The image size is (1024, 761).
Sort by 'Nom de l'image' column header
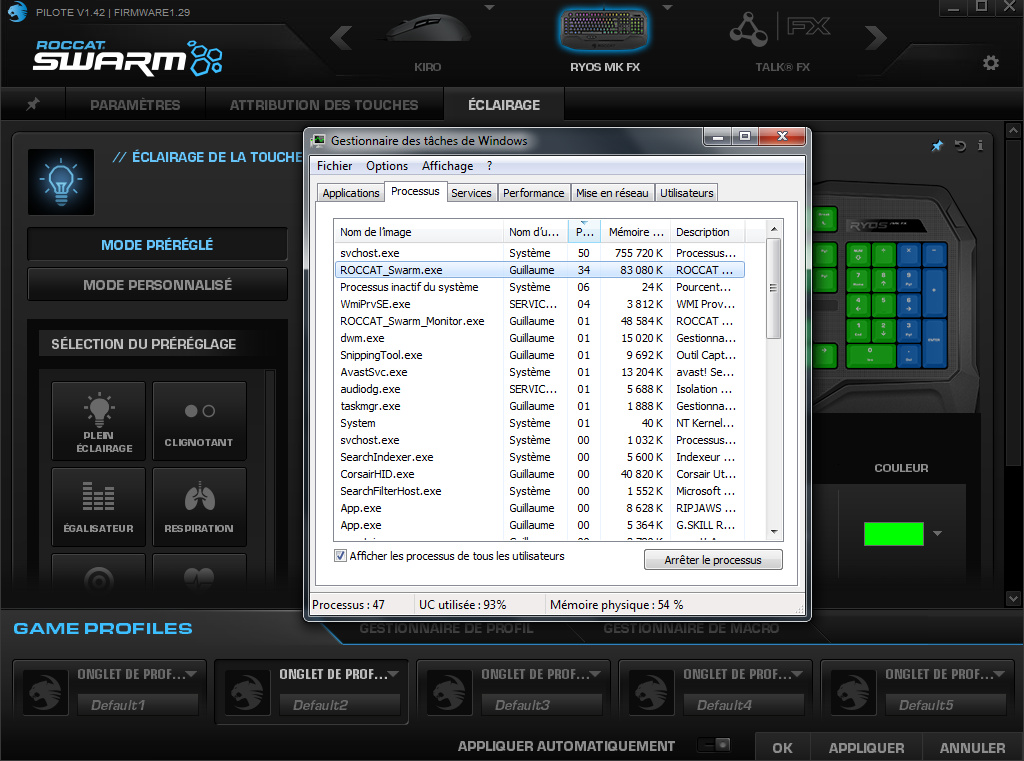click(418, 232)
